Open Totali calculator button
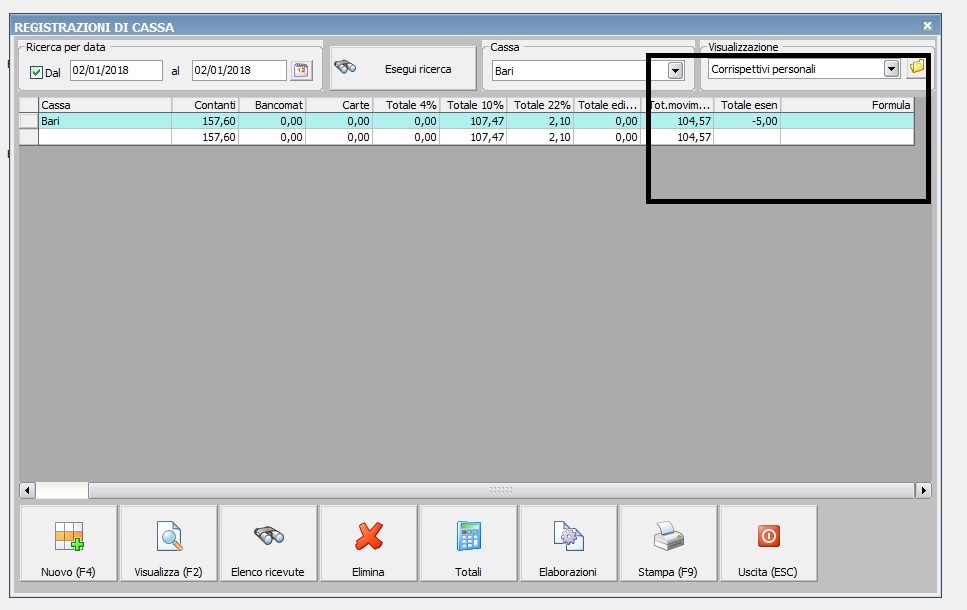Screen dimensions: 967x610 [469, 543]
